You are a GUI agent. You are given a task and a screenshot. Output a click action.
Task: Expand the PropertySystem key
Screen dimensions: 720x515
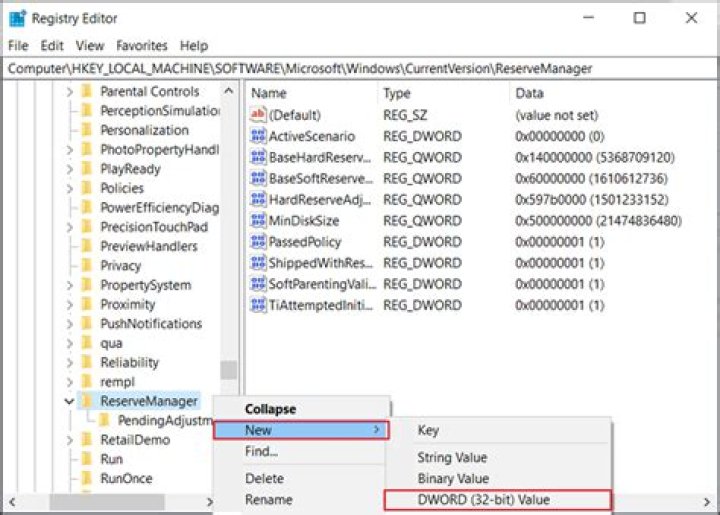[69, 285]
